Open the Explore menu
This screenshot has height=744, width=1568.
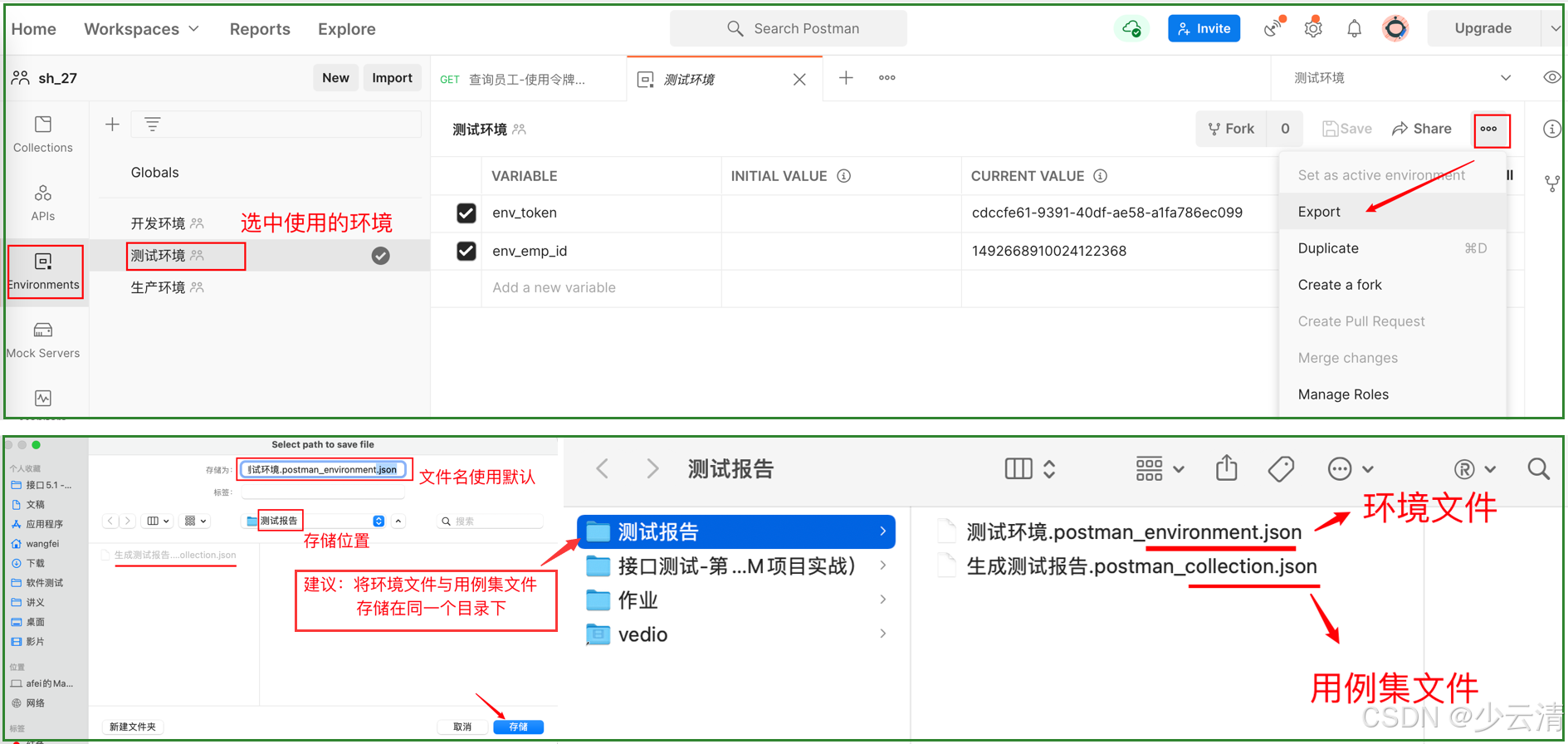pyautogui.click(x=346, y=29)
